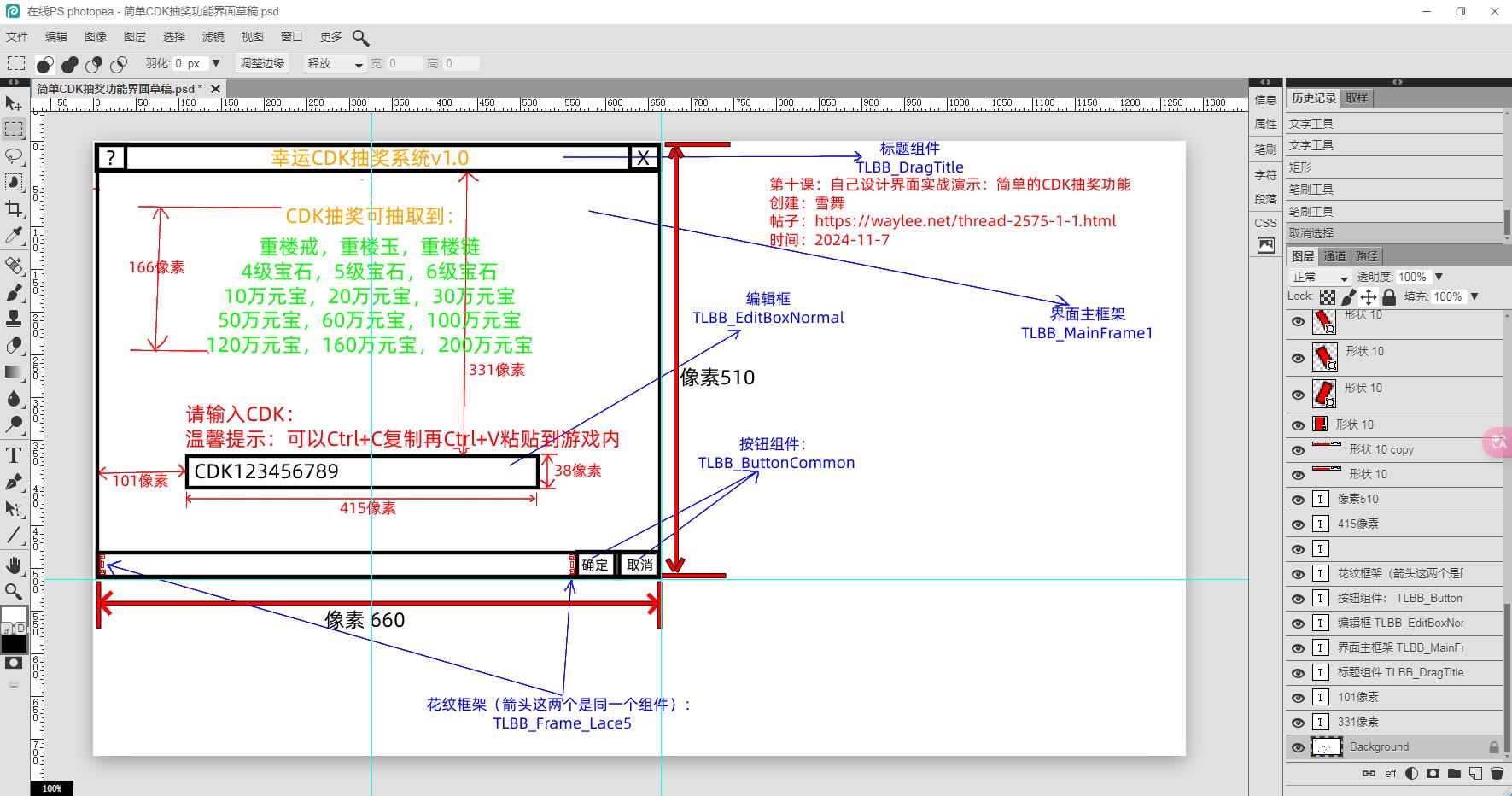Viewport: 1512px width, 796px height.
Task: Add a raster mask to layer
Action: tap(1433, 773)
